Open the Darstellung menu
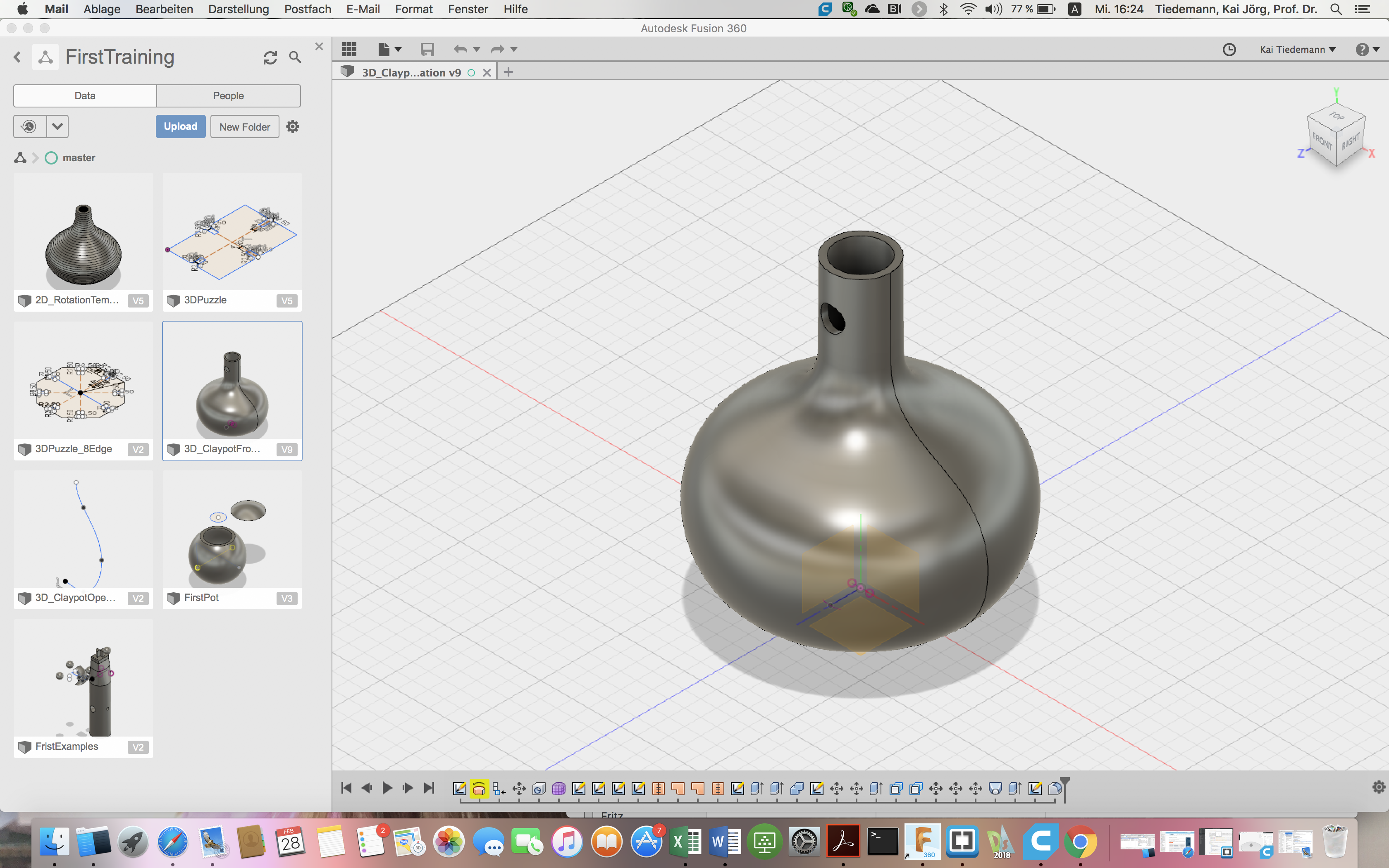Screen dimensions: 1389x868 pyautogui.click(x=238, y=9)
